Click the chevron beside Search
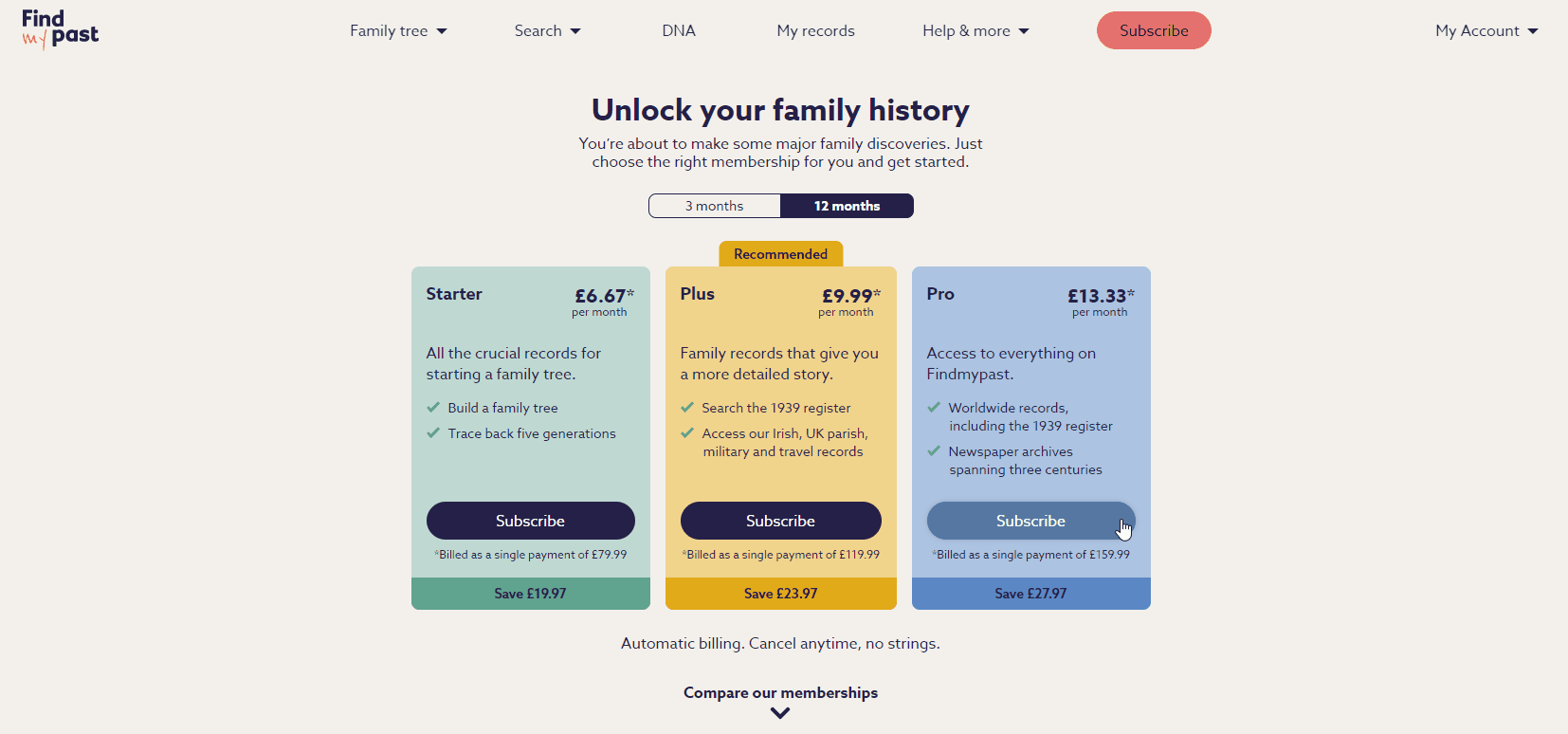1568x734 pixels. tap(578, 30)
